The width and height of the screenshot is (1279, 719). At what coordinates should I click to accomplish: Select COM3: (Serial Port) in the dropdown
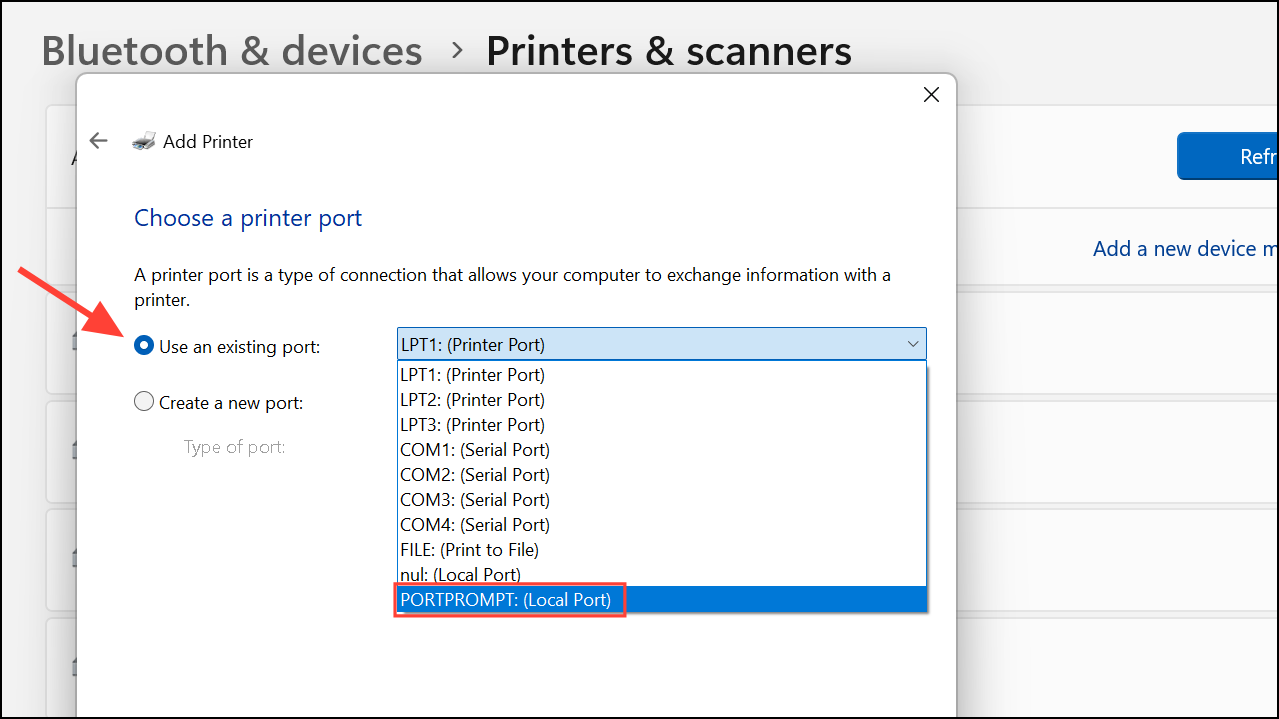pyautogui.click(x=474, y=499)
